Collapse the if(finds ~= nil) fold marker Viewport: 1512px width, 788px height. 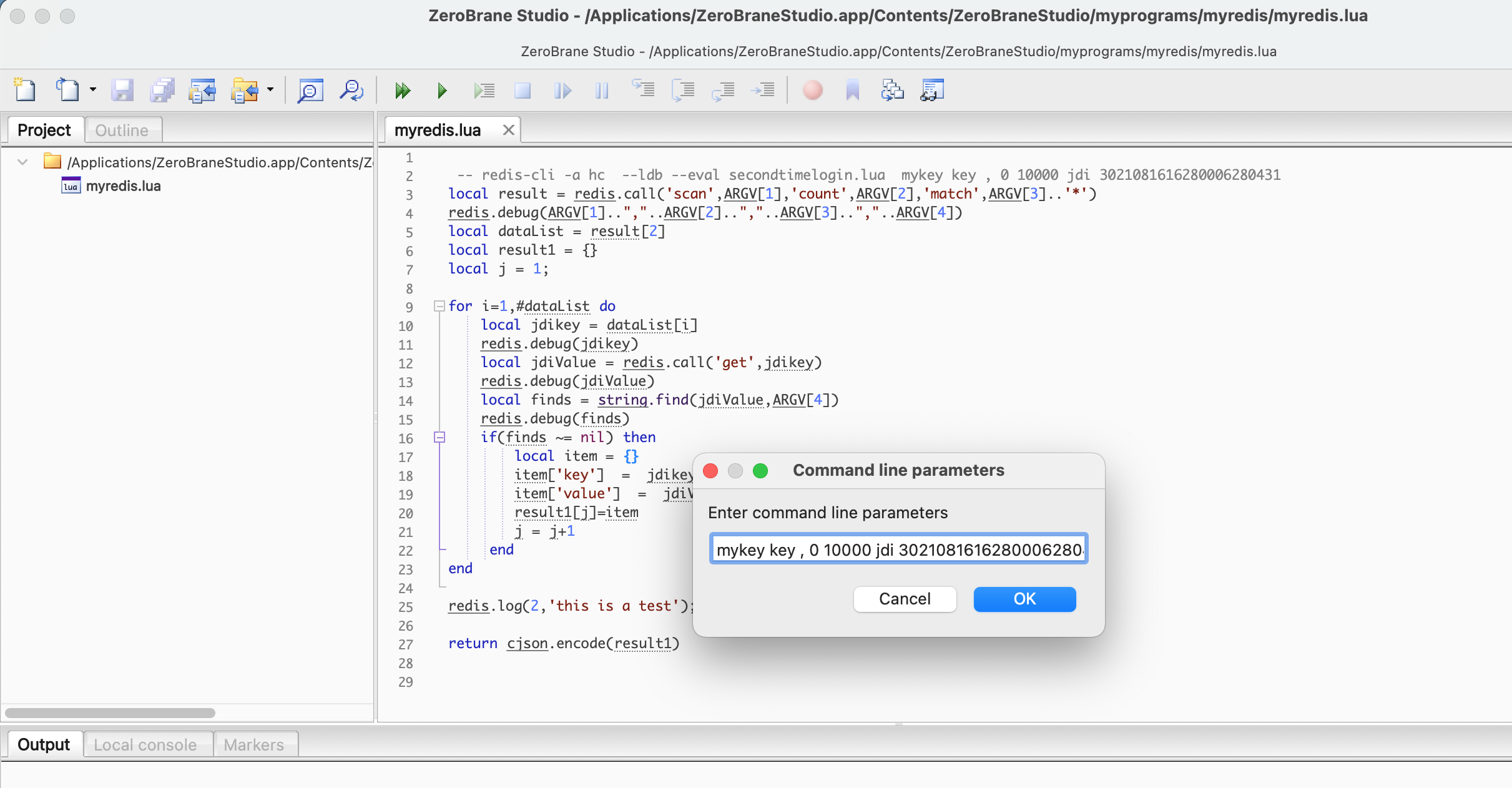tap(439, 437)
